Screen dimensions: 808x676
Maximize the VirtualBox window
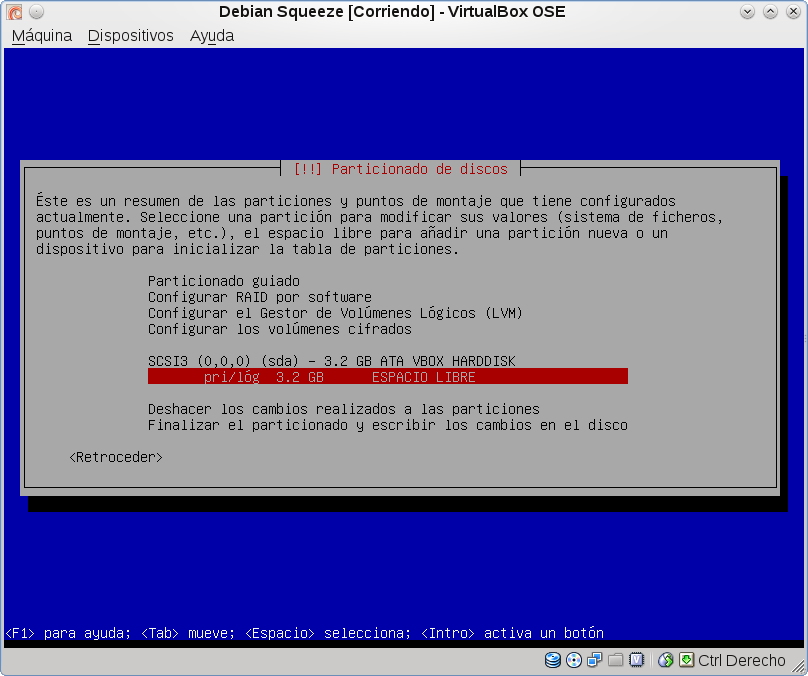[x=770, y=11]
